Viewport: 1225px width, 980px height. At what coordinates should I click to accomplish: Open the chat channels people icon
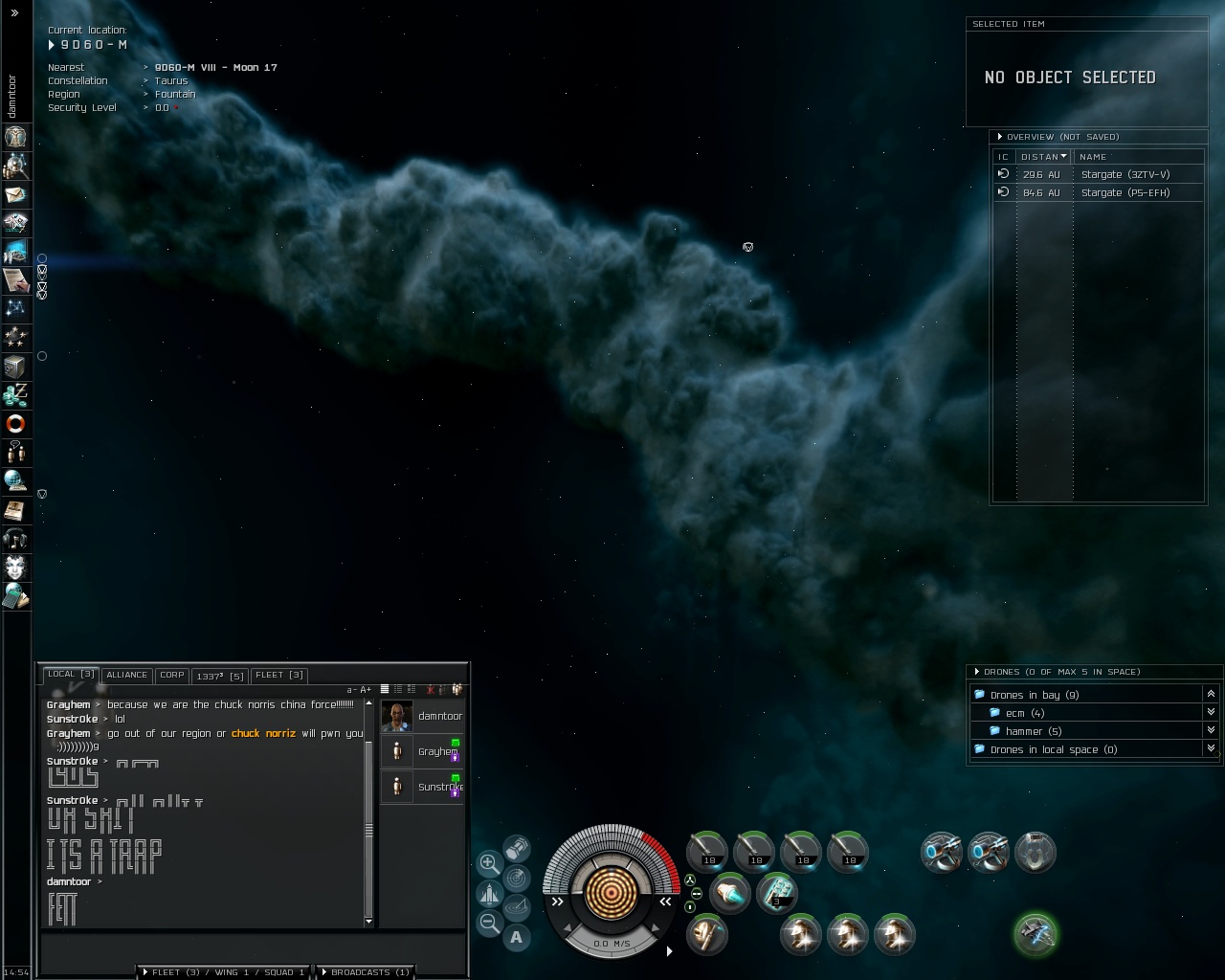coord(15,452)
